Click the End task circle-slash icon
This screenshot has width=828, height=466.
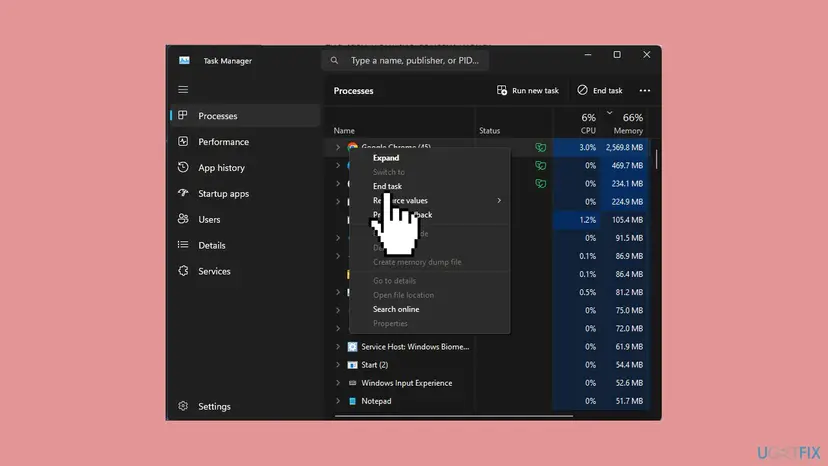[x=582, y=90]
